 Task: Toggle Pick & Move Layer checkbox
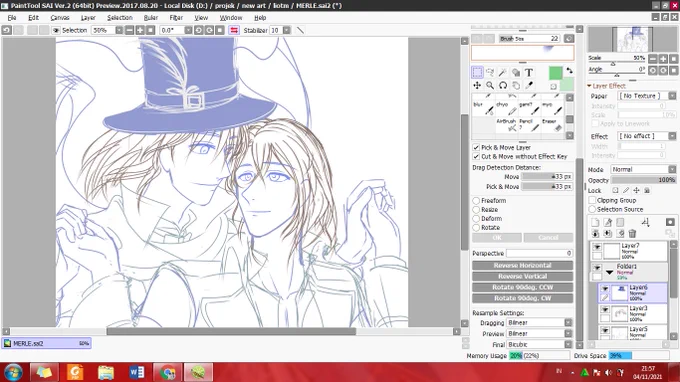(x=476, y=147)
